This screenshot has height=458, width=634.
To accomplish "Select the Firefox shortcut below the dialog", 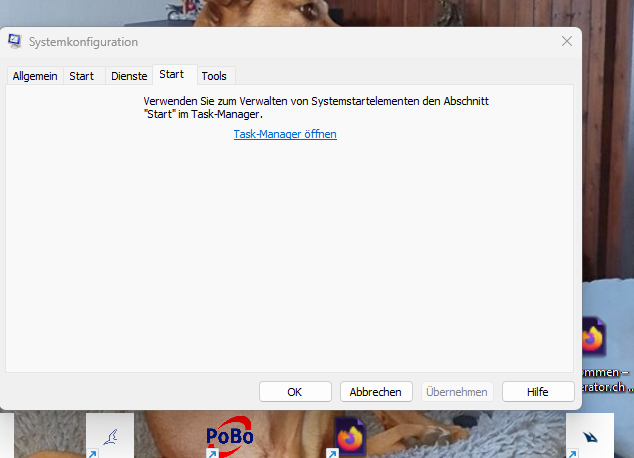I will pos(351,437).
